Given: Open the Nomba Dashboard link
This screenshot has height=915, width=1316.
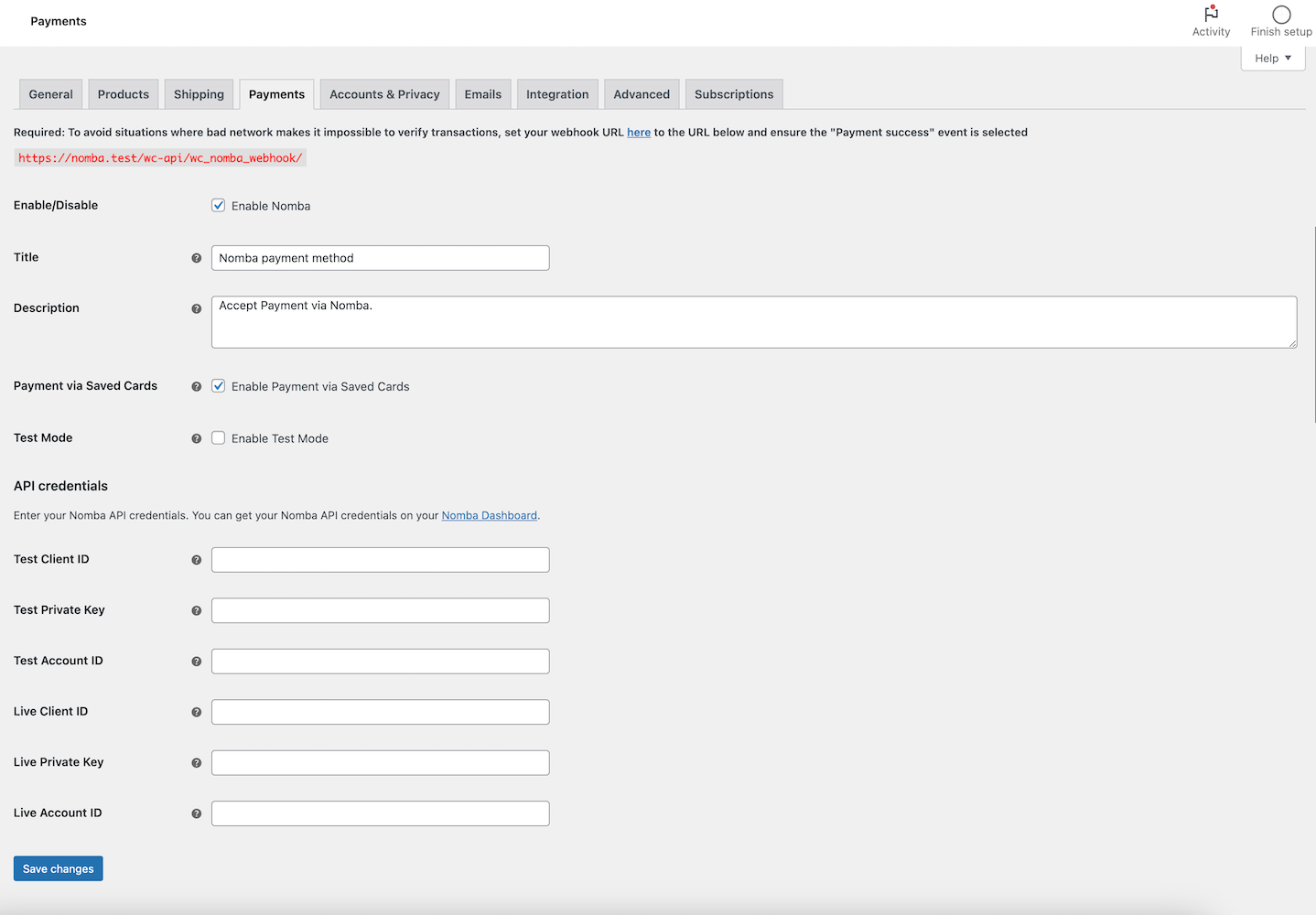Looking at the screenshot, I should coord(490,516).
